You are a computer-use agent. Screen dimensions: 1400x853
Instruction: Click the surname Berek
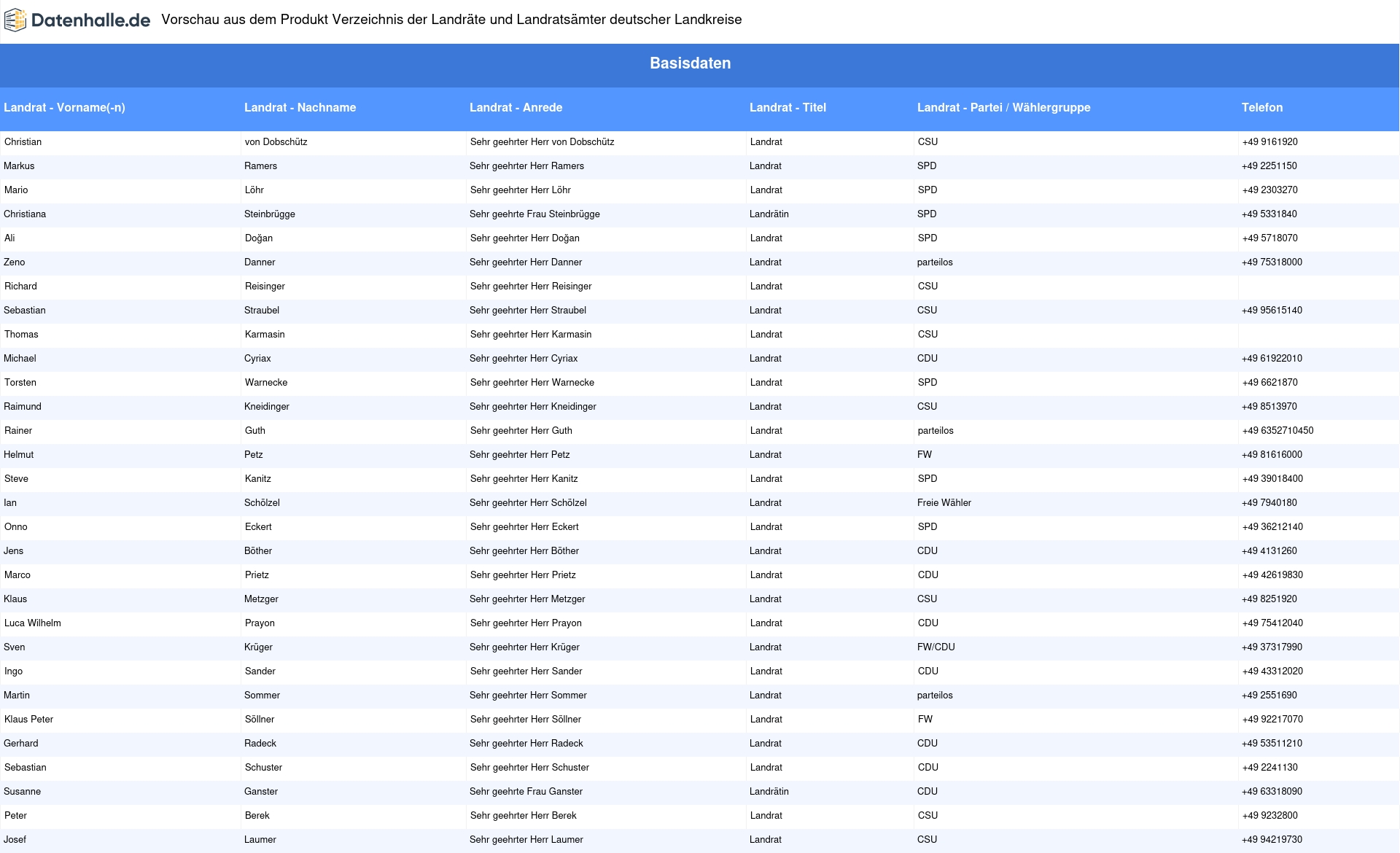257,816
